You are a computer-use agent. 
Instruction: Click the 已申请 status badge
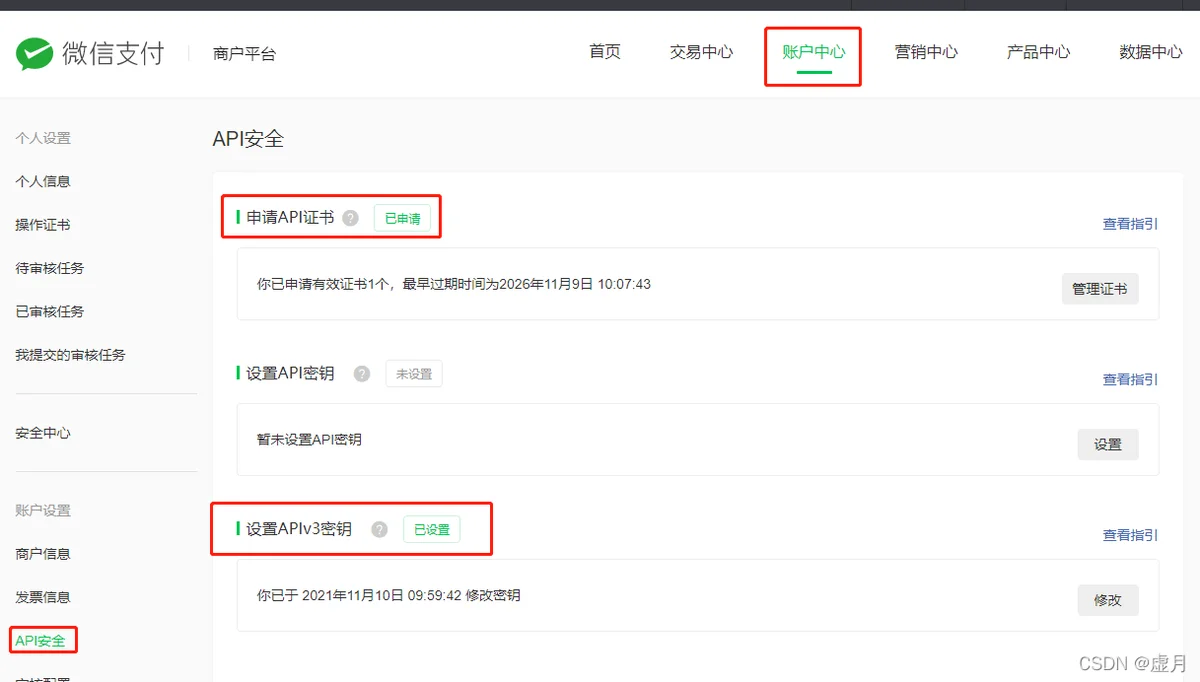point(402,218)
